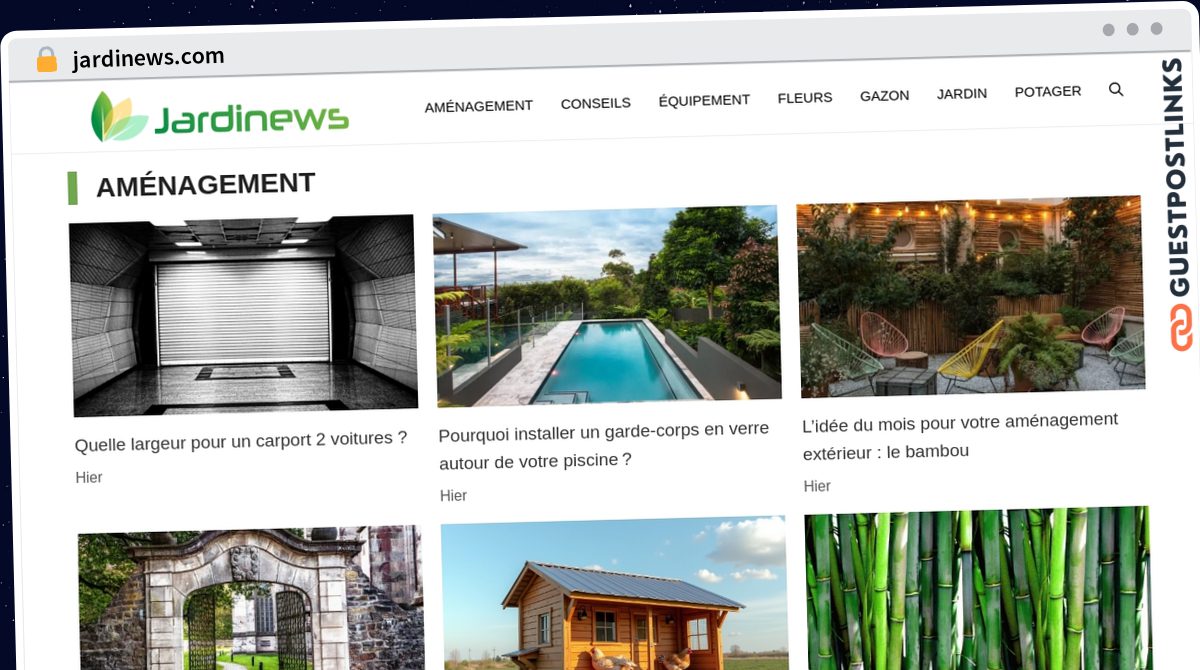Open the stone gate archway thumbnail

(251, 598)
